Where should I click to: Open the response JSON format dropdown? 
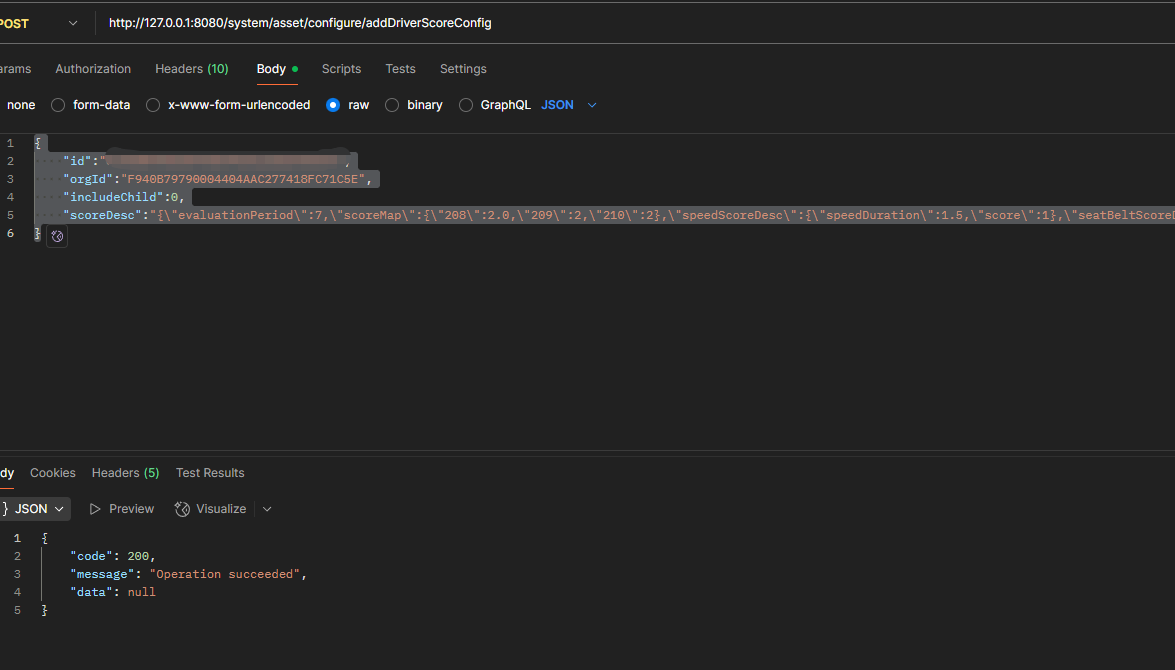[x=35, y=509]
